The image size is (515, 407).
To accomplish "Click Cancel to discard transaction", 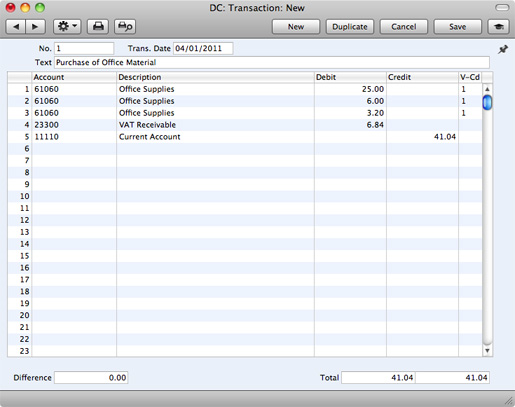I will (x=404, y=27).
